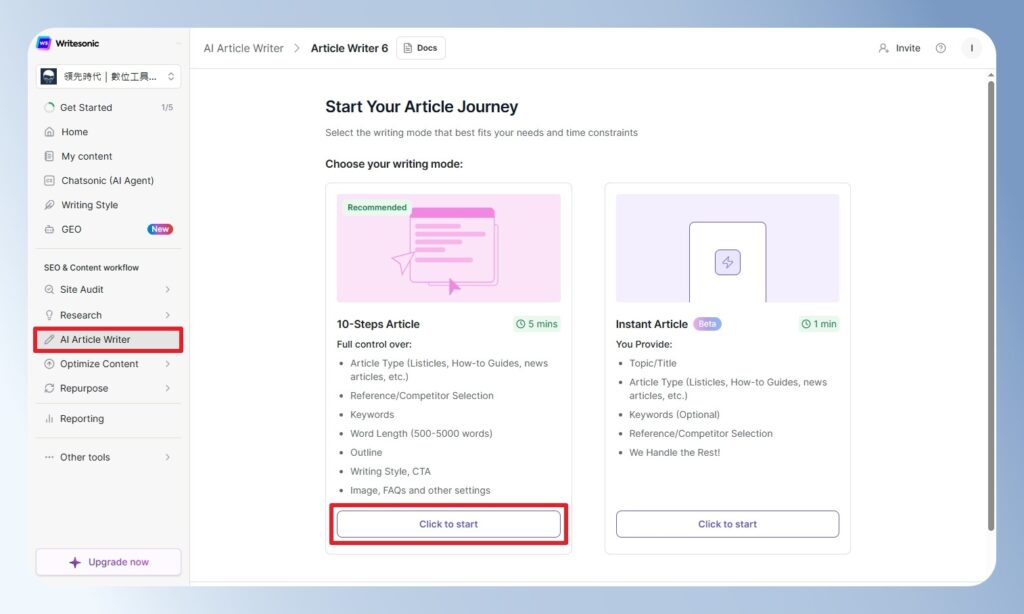The image size is (1024, 614).
Task: Click the 1 min time badge
Action: 819,324
